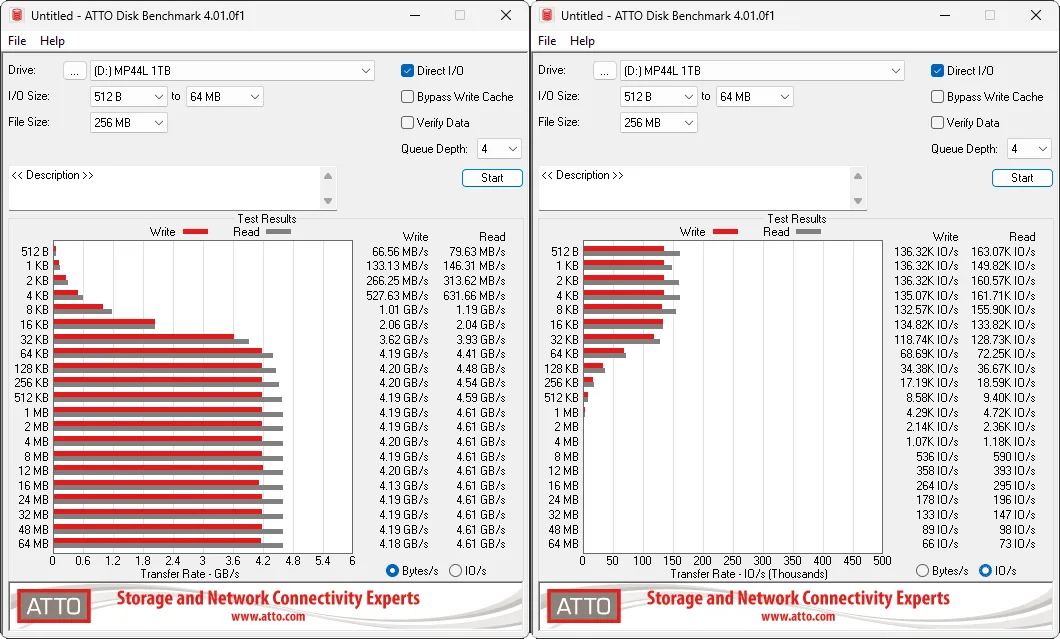The image size is (1060, 639).
Task: Open File Size 256 MB dropdown, left window
Action: coord(128,122)
